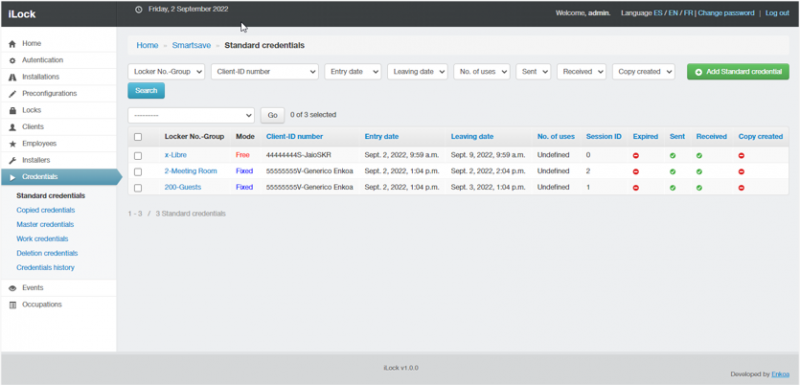Image resolution: width=800 pixels, height=385 pixels.
Task: Open the bulk action dropdown beside Go
Action: 191,115
